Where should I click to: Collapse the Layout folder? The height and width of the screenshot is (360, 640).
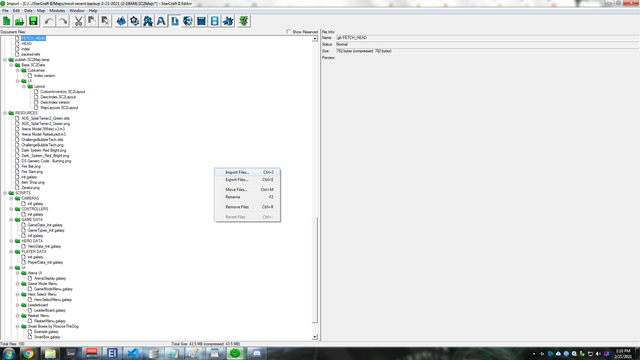click(x=24, y=86)
